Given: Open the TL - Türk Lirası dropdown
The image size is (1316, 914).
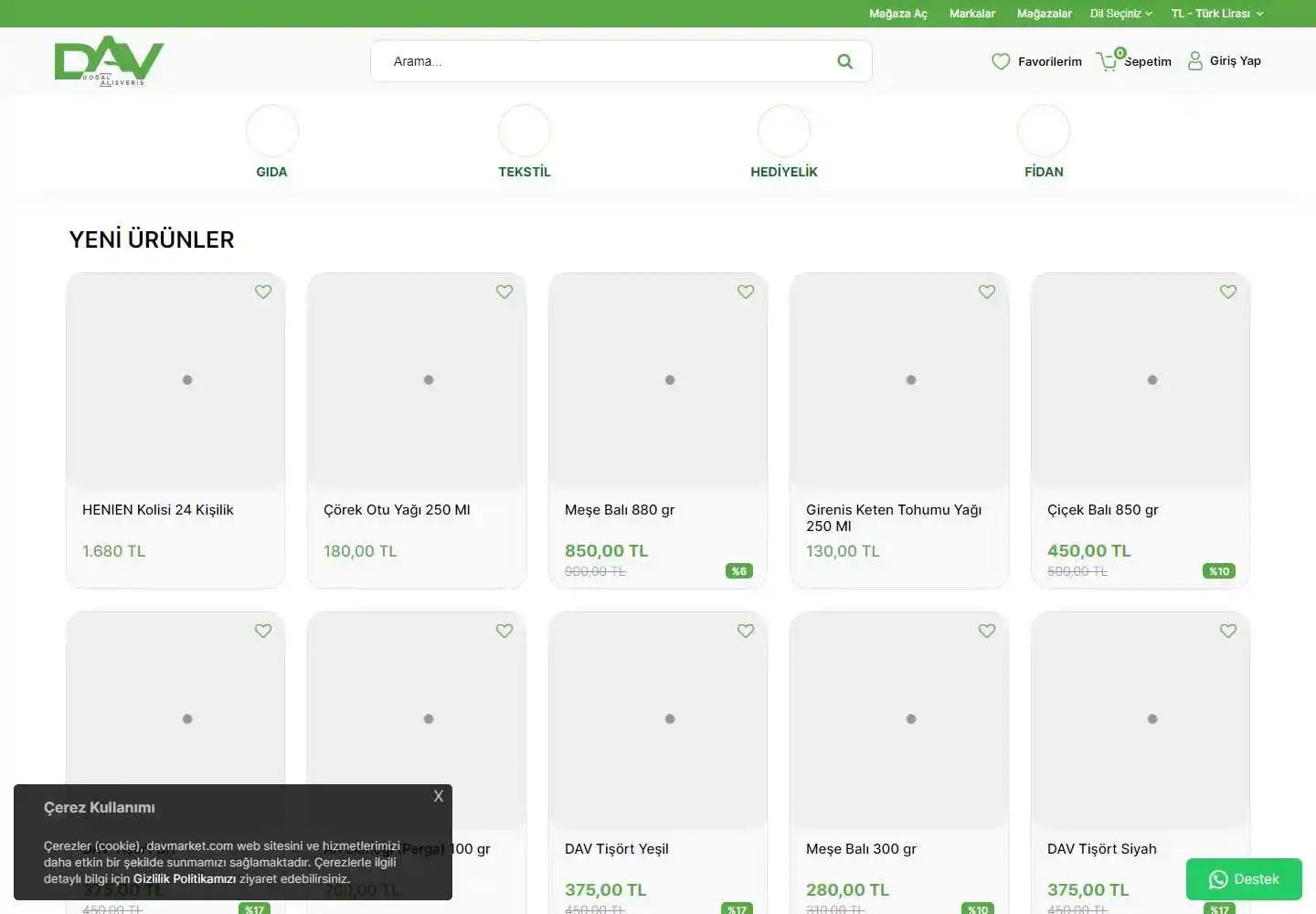Looking at the screenshot, I should (x=1217, y=14).
